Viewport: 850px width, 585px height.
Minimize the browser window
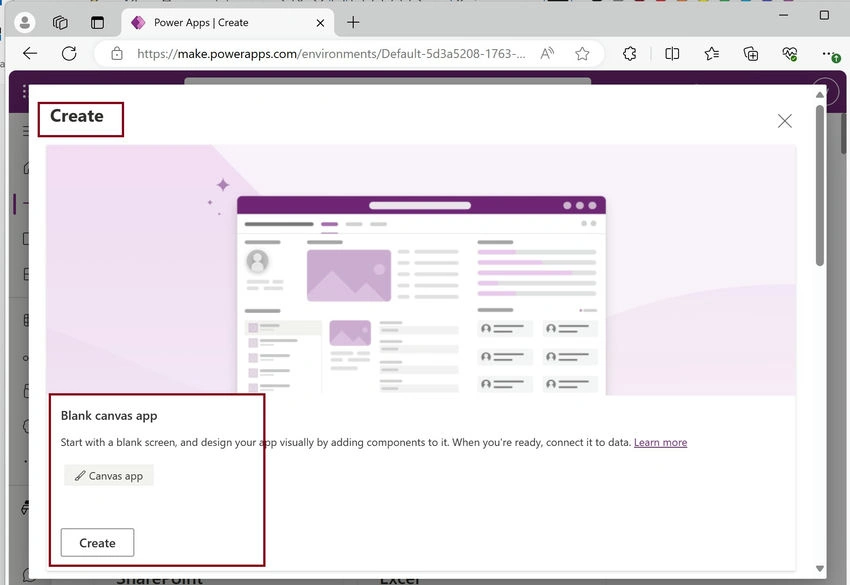(x=783, y=15)
